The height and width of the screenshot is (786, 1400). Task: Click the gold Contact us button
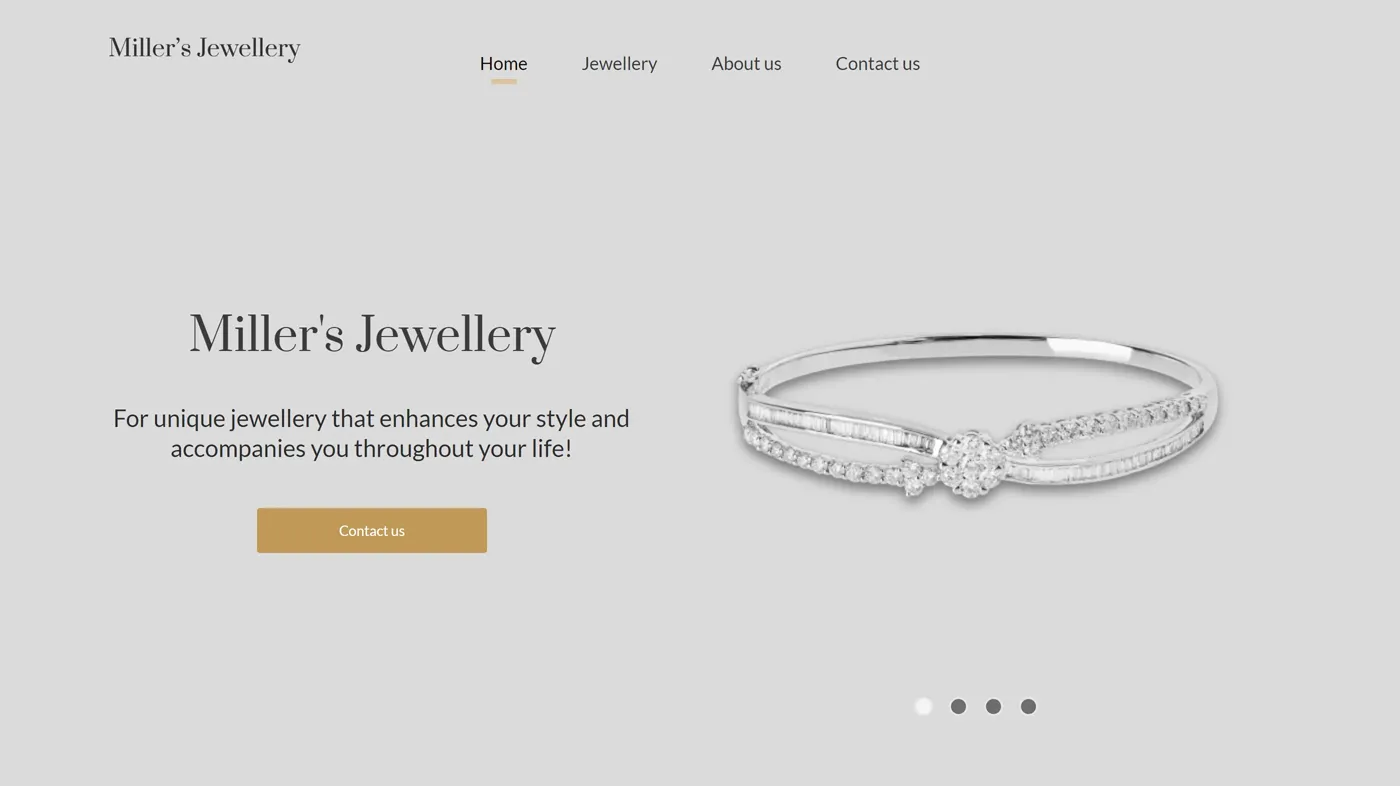click(x=372, y=530)
